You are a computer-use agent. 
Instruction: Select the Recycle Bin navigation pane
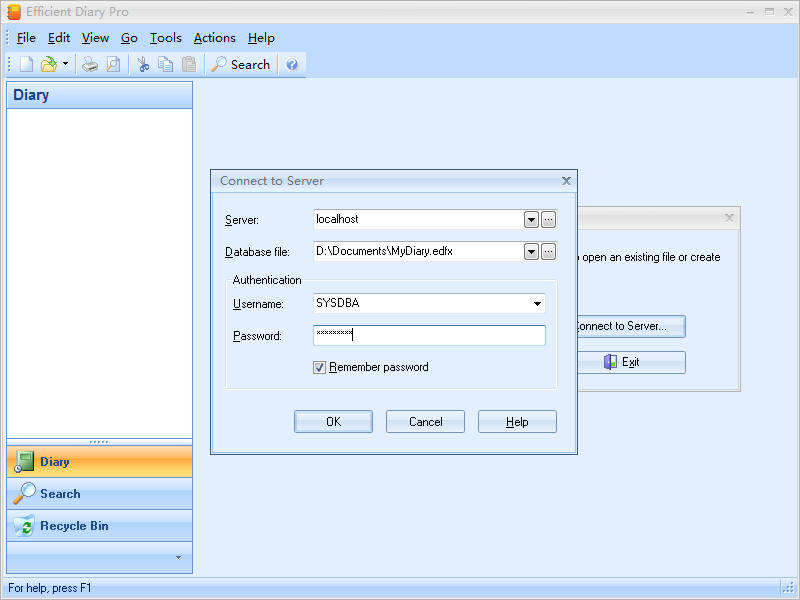(99, 526)
